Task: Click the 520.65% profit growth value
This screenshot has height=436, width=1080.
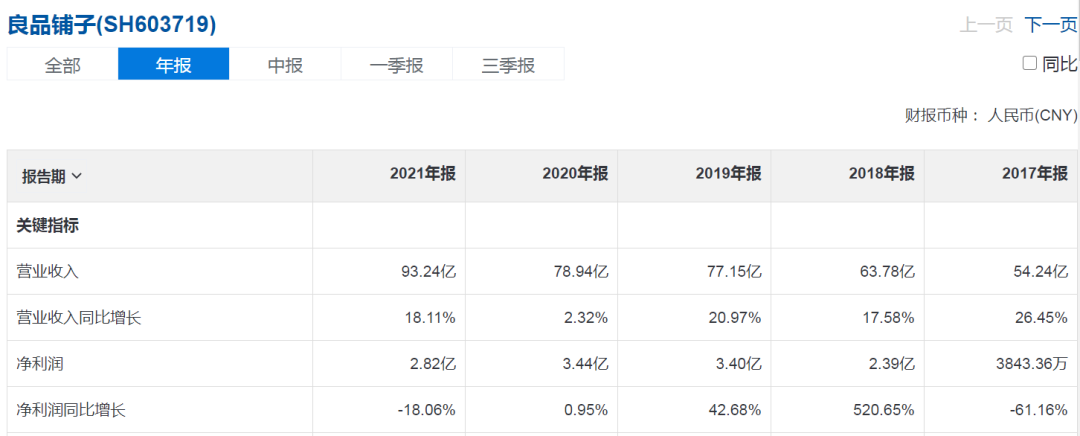Action: click(x=884, y=410)
